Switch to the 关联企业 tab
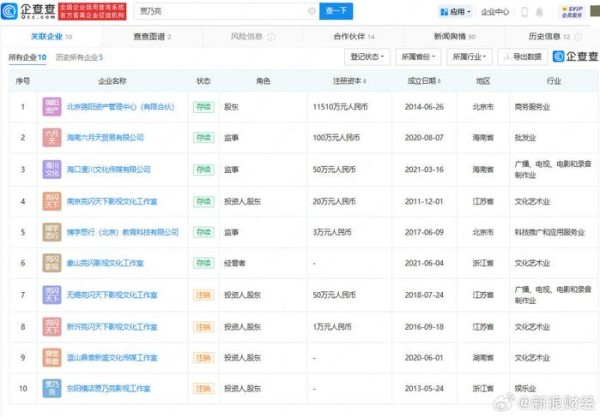 (x=51, y=37)
